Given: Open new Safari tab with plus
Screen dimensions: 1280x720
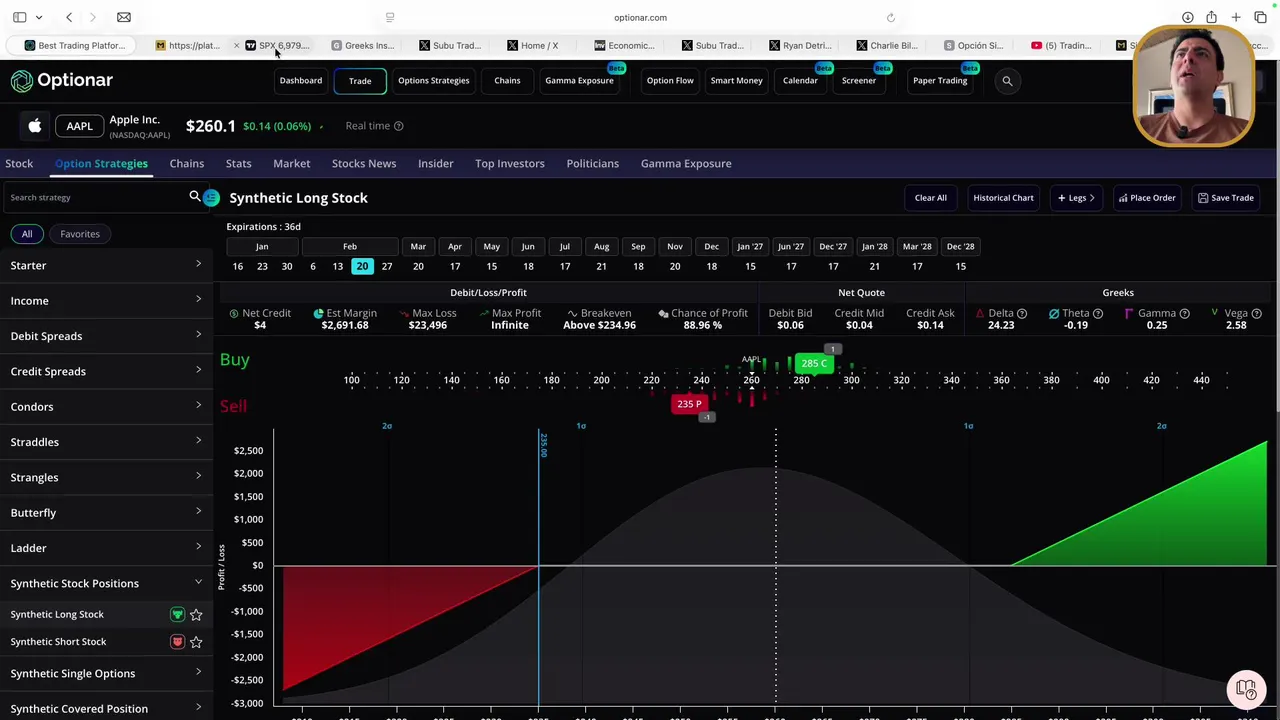Looking at the screenshot, I should tap(1236, 17).
